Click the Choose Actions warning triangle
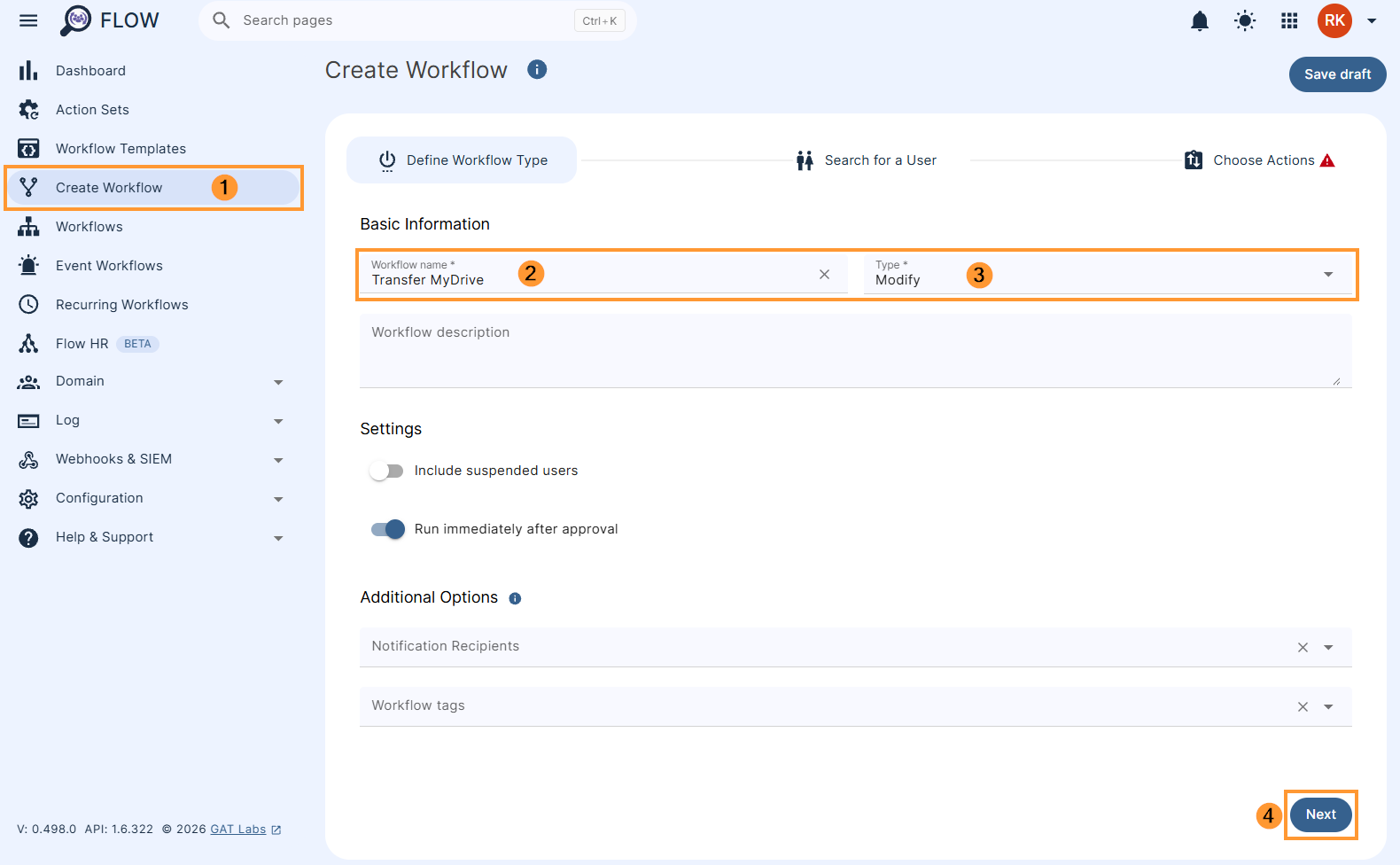Viewport: 1400px width, 865px height. (x=1327, y=160)
